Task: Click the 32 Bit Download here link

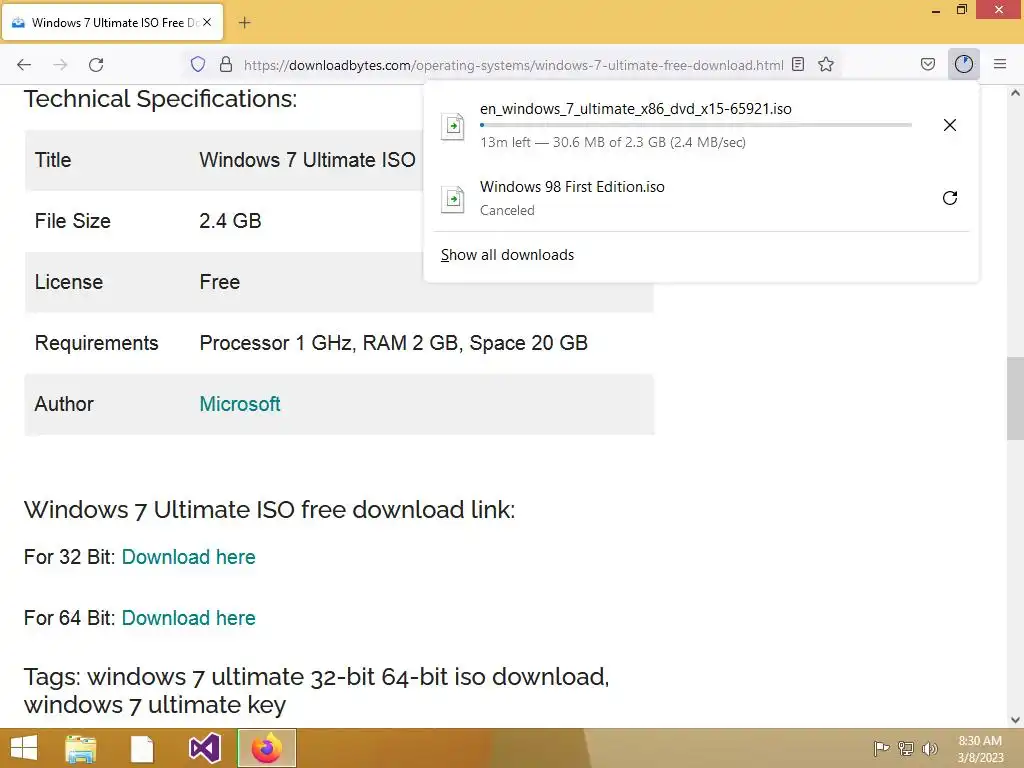Action: [x=188, y=557]
